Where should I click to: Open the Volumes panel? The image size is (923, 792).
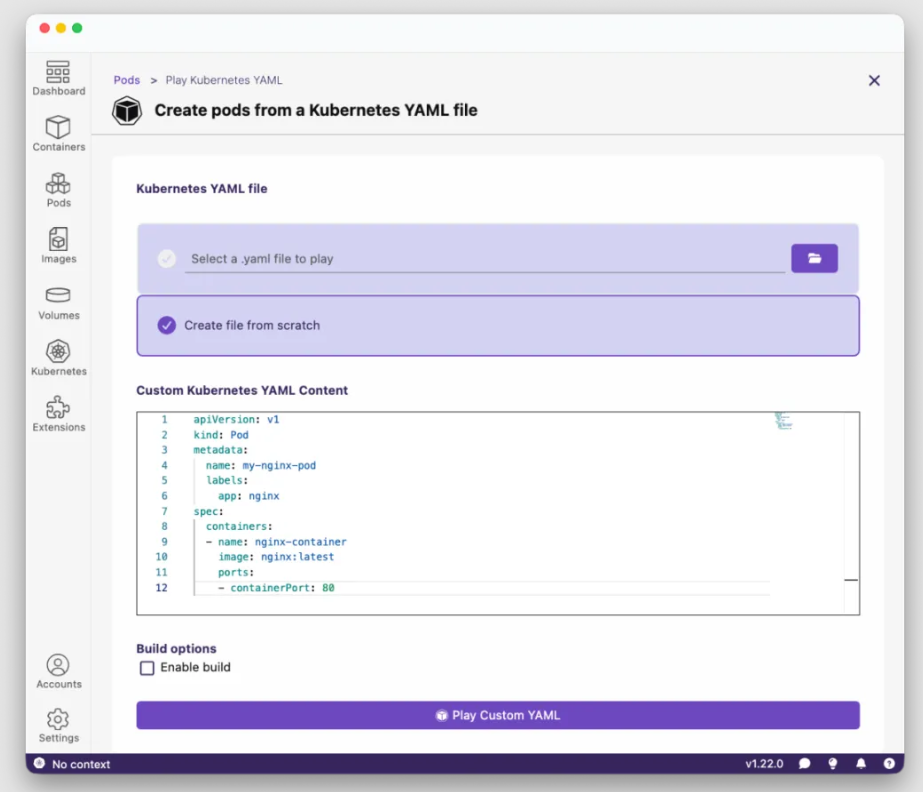tap(58, 301)
